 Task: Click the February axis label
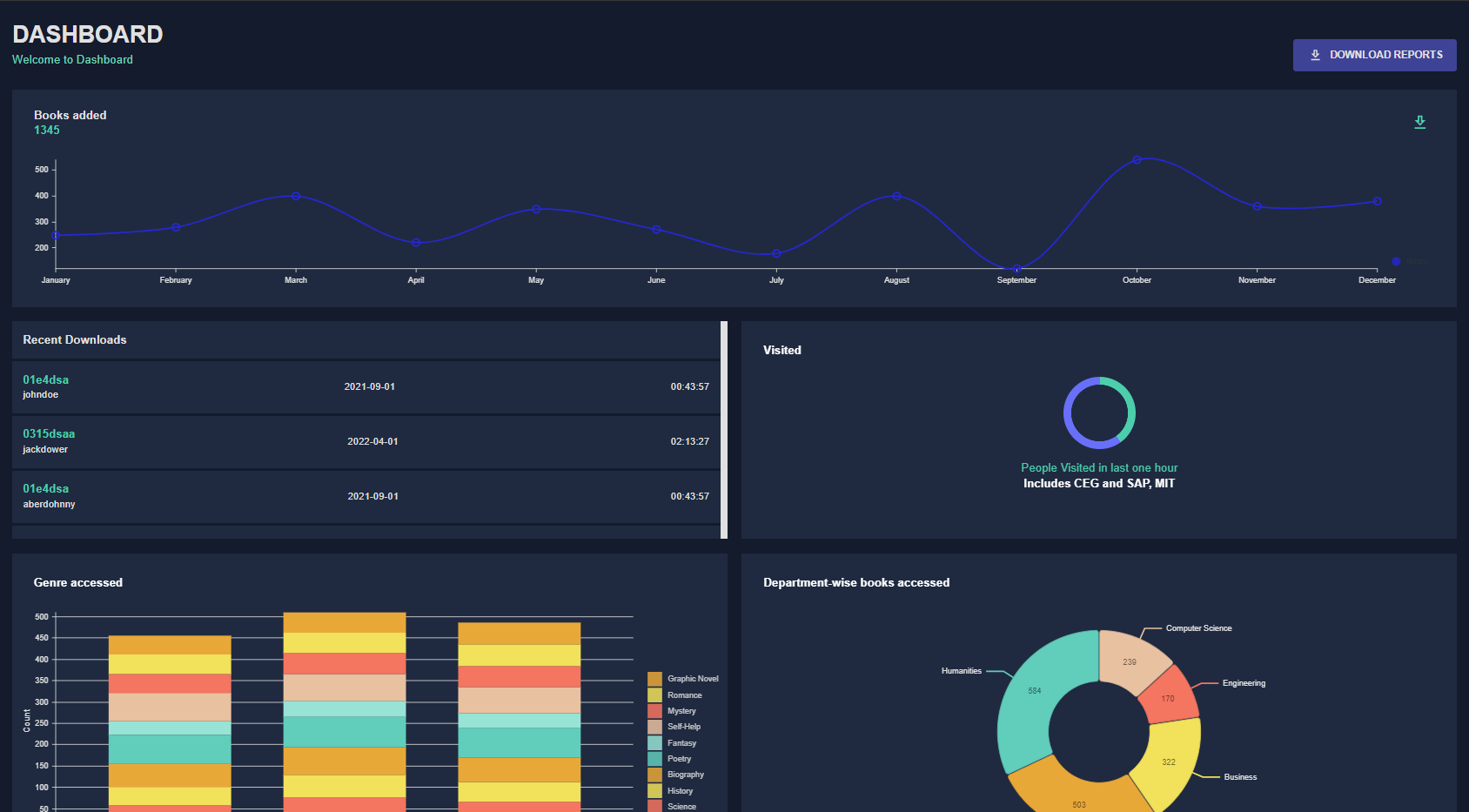pos(176,280)
